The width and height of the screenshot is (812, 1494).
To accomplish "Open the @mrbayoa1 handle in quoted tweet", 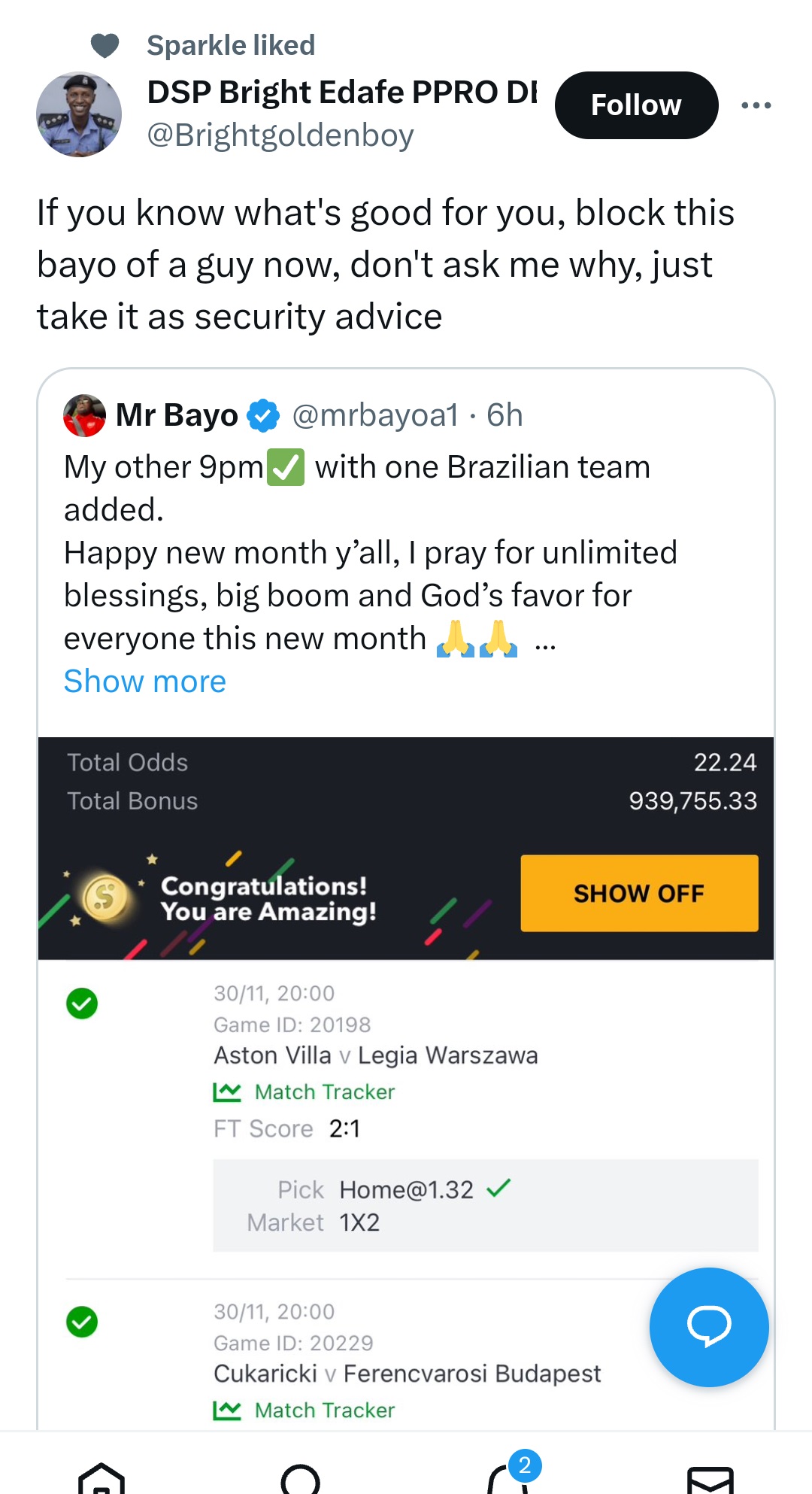I will [x=374, y=415].
